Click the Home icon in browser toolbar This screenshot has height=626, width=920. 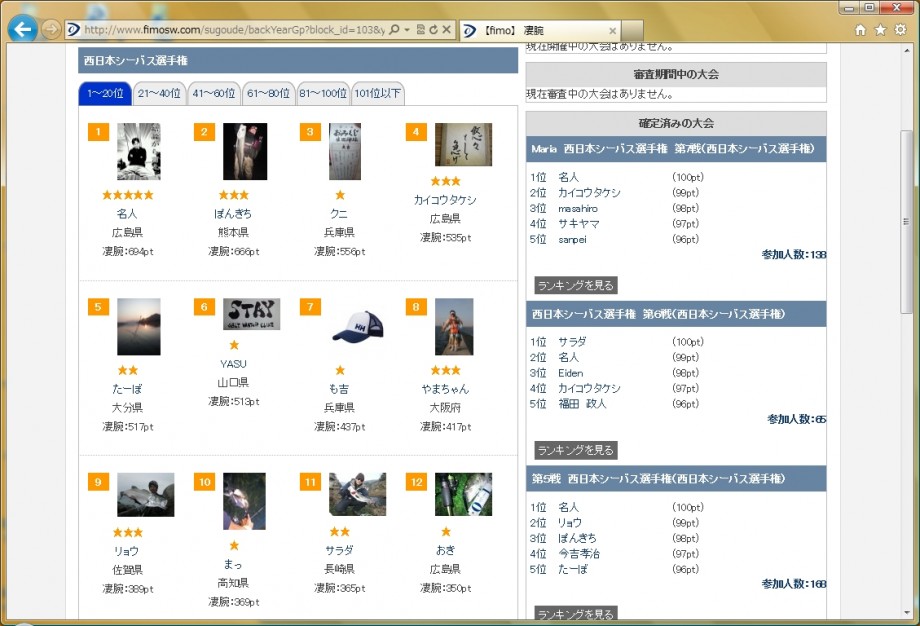coord(860,30)
